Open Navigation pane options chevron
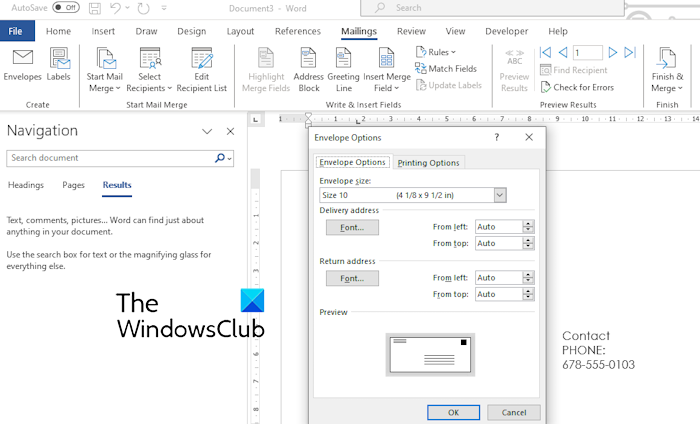 (207, 131)
